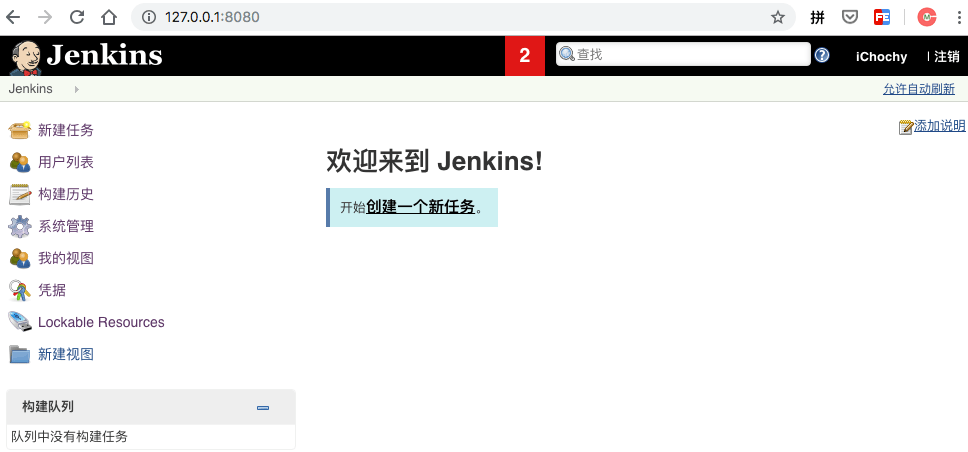Open the search help question mark icon

click(x=822, y=55)
